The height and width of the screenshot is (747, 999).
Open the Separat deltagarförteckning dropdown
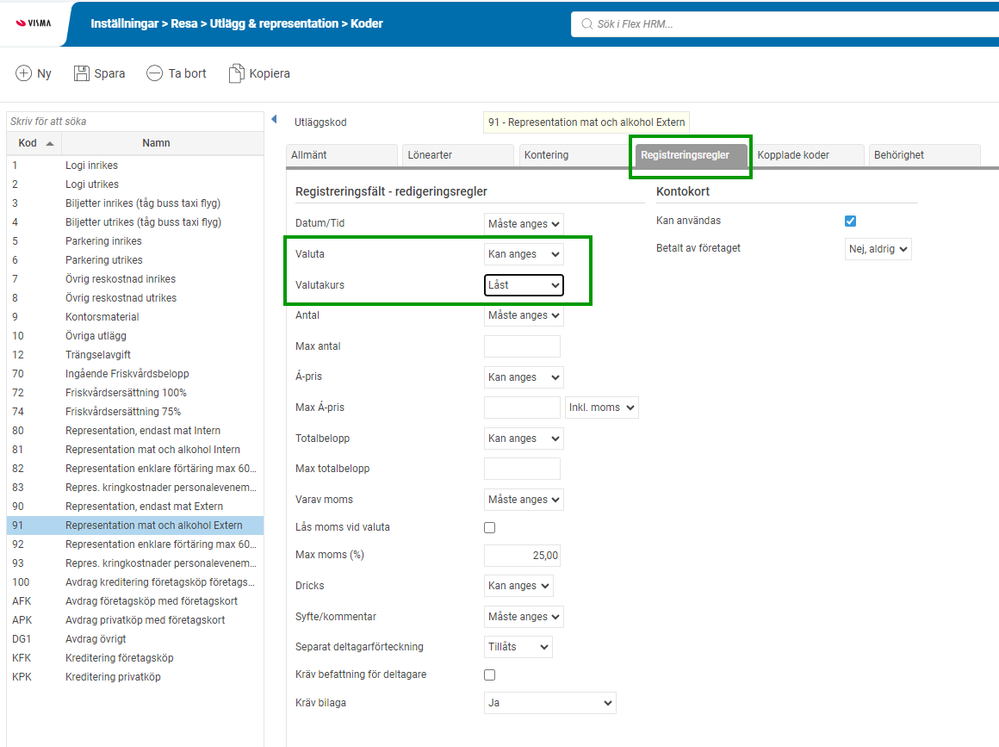pos(519,646)
